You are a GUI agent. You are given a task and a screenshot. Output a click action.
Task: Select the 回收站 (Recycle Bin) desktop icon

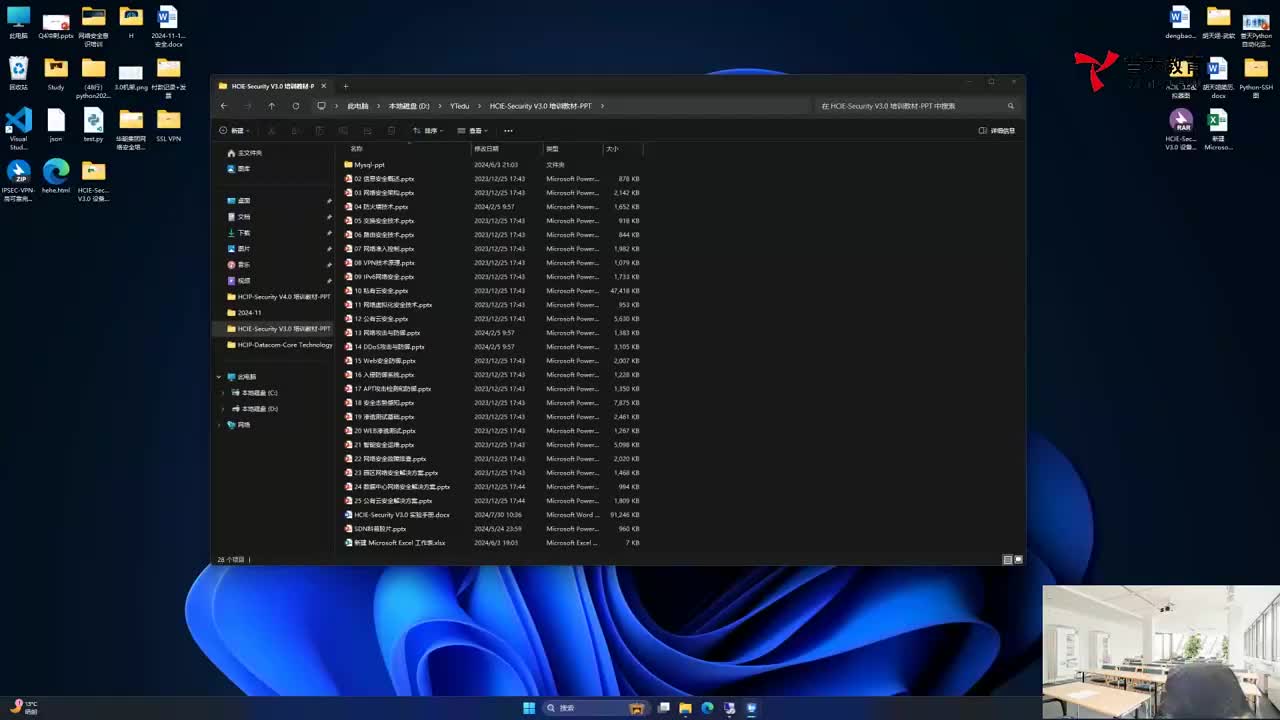click(18, 73)
